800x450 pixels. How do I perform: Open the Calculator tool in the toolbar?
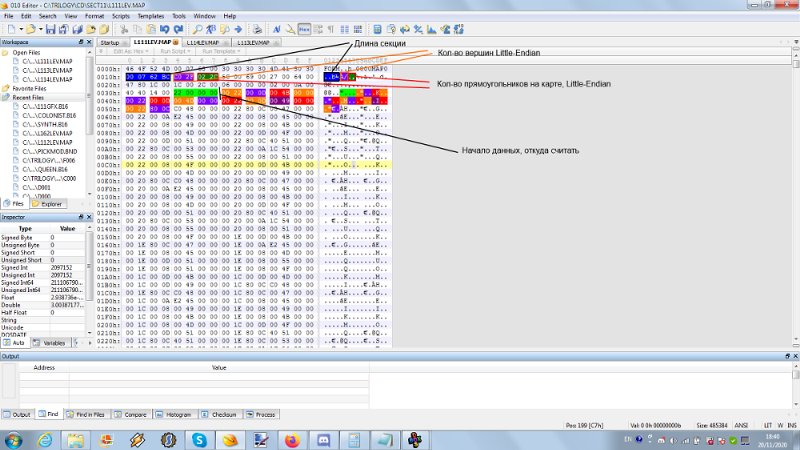click(x=377, y=29)
